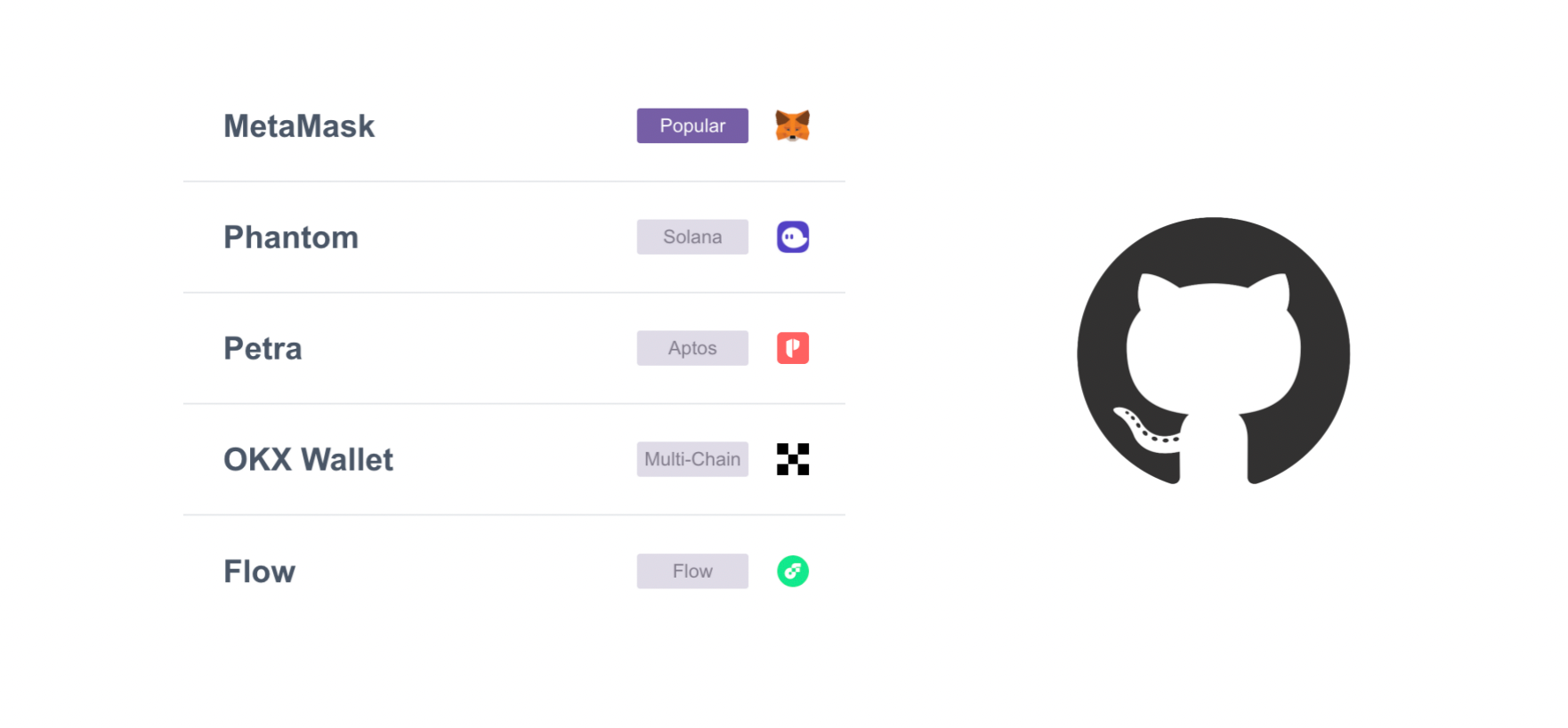Click the Solana tag badge

[x=692, y=237]
